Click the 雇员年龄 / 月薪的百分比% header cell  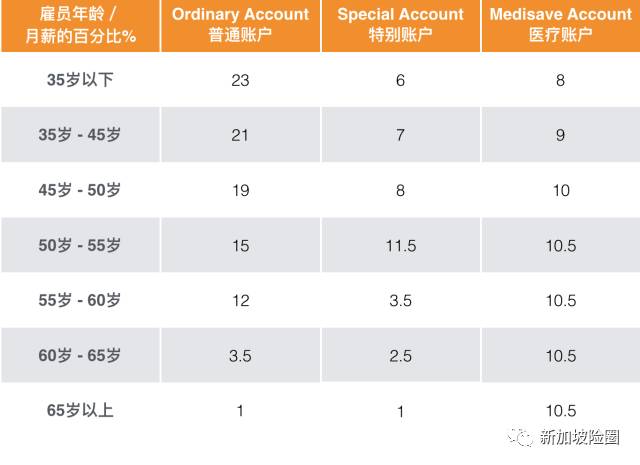pyautogui.click(x=80, y=24)
